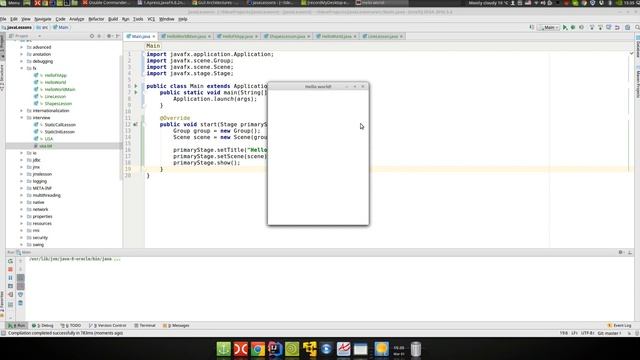Collapse the interview folder in project tree

point(22,118)
